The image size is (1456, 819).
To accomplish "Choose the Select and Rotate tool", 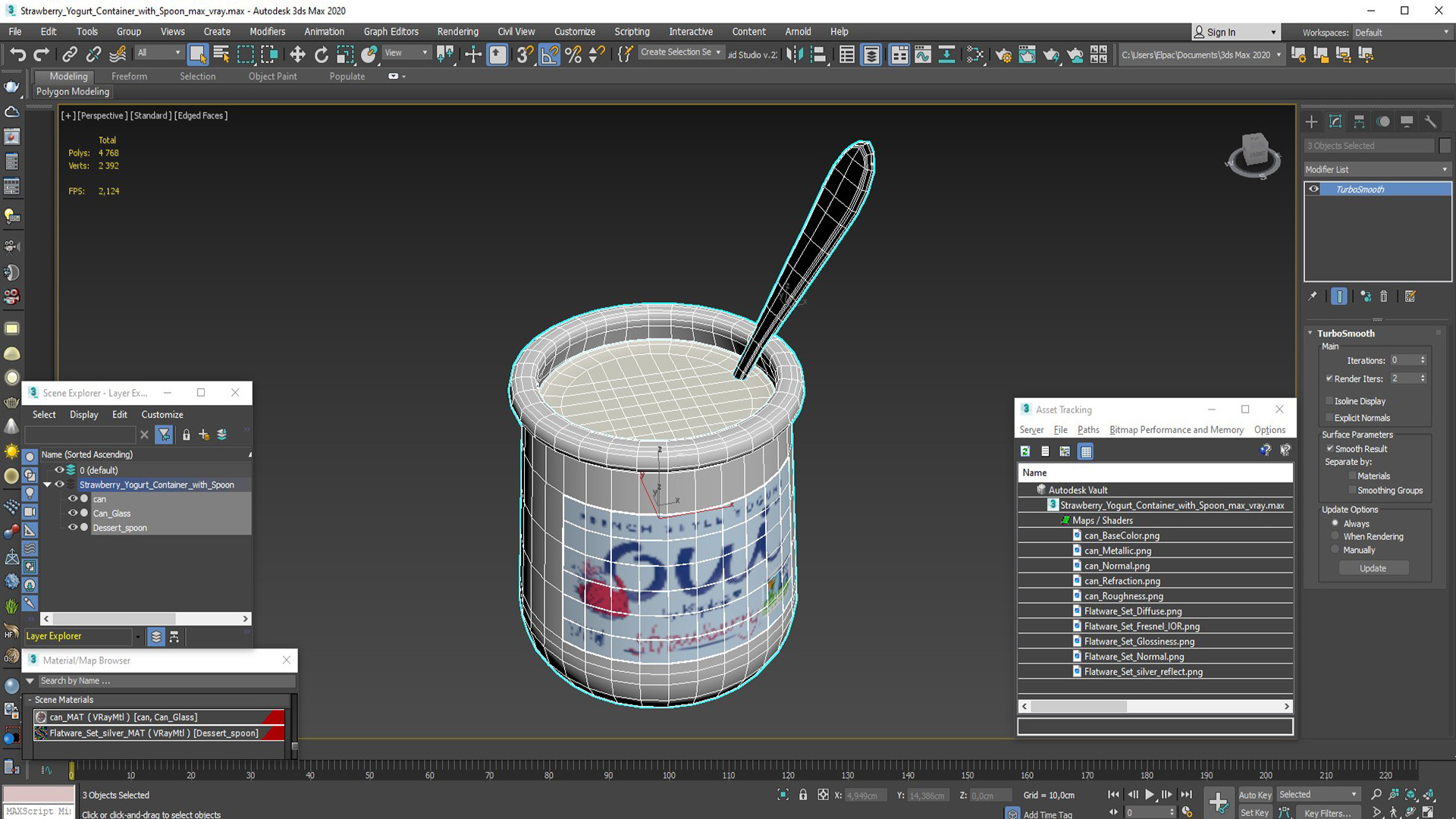I will coord(322,54).
